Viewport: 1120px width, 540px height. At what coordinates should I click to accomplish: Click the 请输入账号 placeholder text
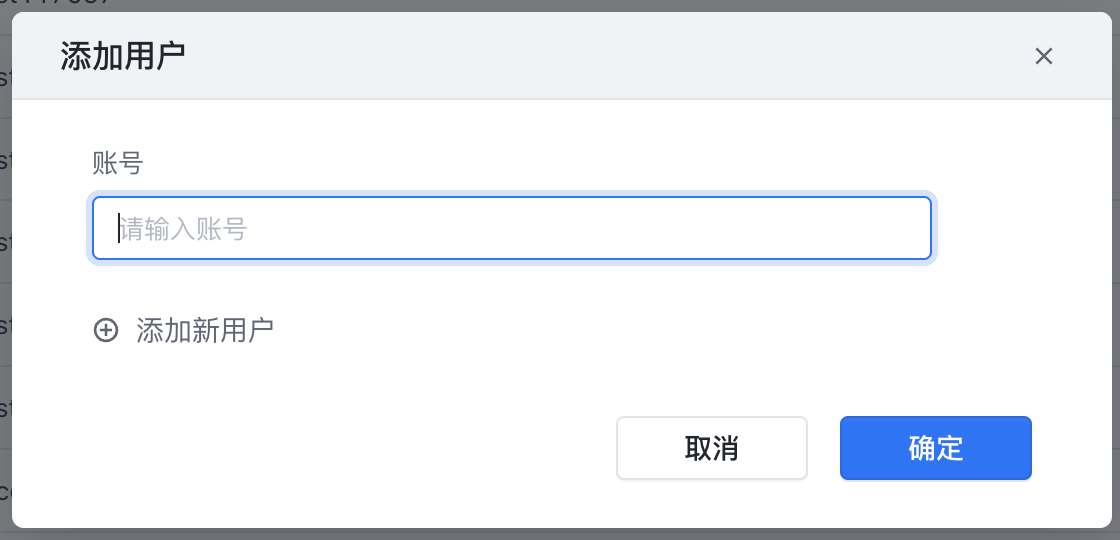coord(183,229)
